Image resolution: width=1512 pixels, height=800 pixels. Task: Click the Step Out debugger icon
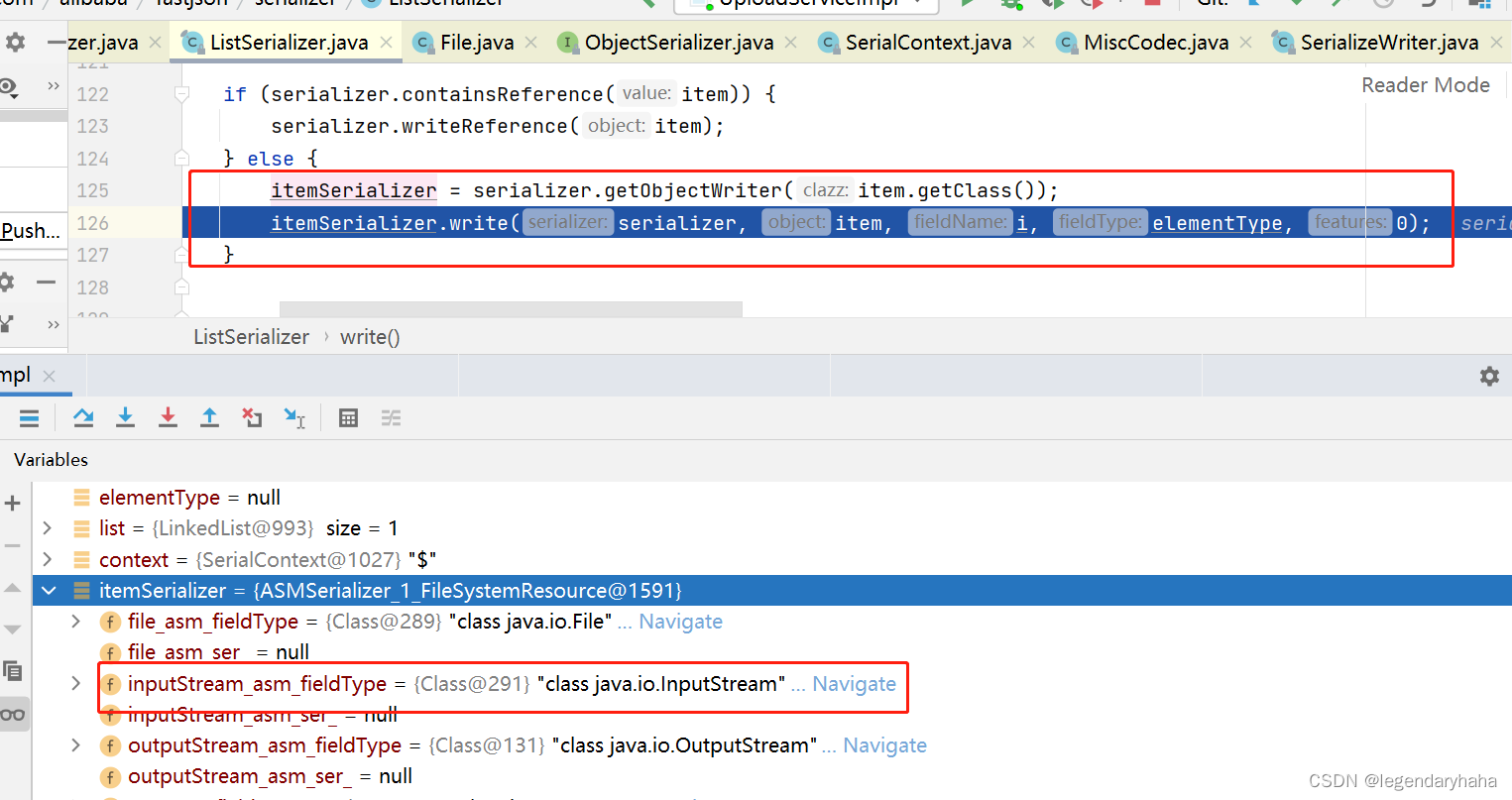pyautogui.click(x=209, y=418)
